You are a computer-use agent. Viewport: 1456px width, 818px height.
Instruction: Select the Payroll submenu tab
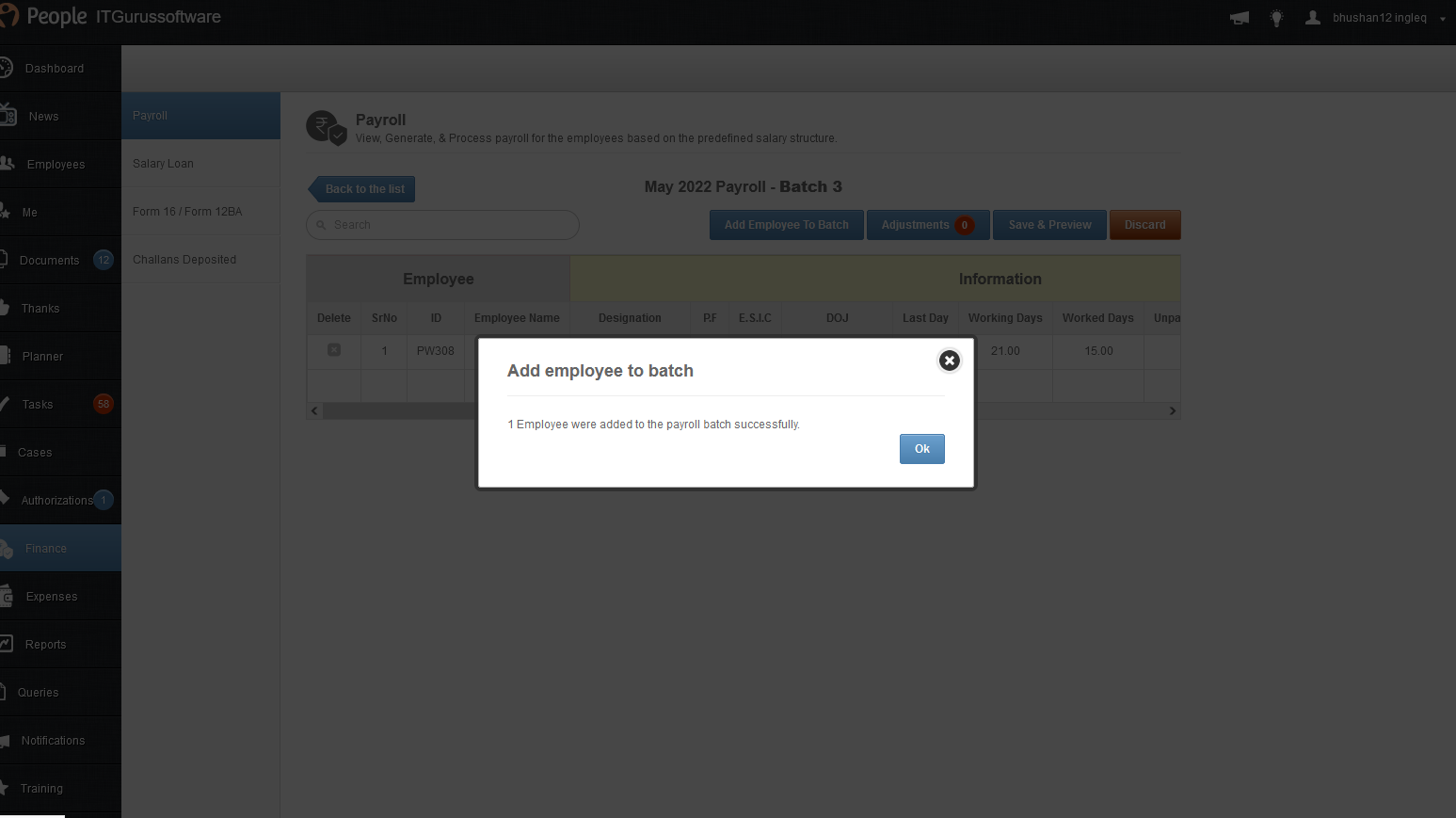(x=200, y=116)
